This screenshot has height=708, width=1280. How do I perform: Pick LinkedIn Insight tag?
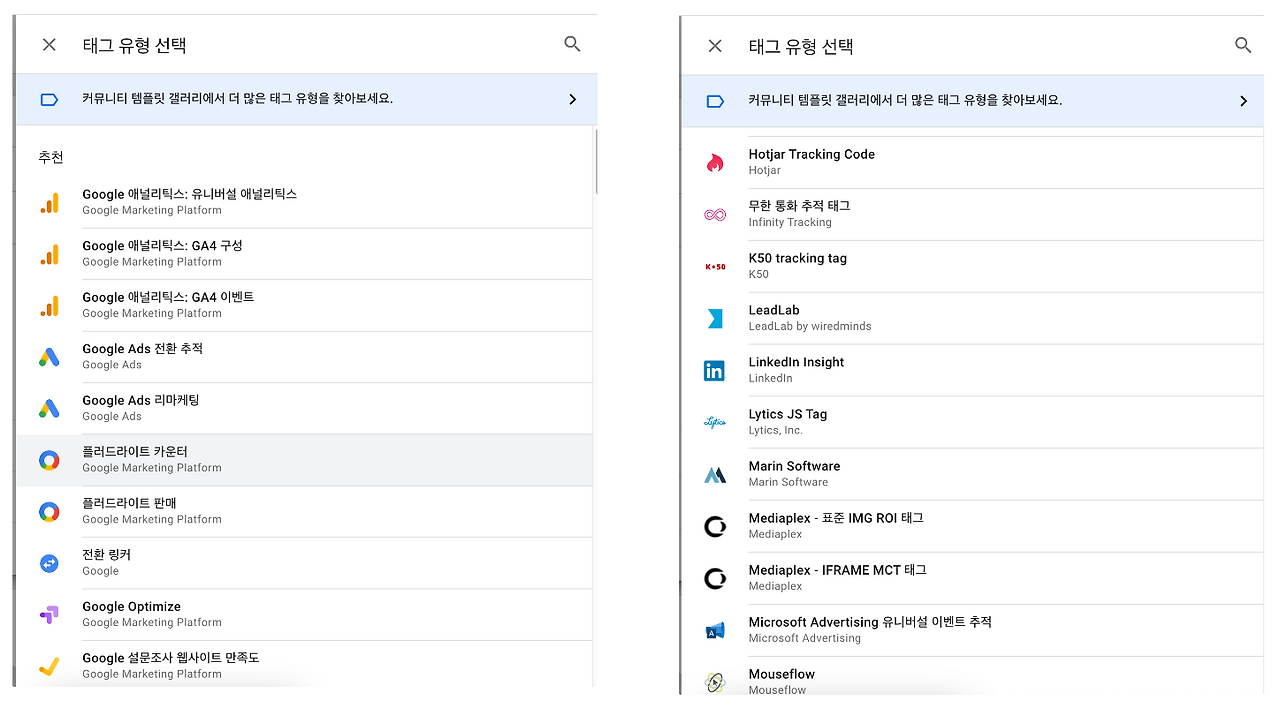tap(973, 370)
